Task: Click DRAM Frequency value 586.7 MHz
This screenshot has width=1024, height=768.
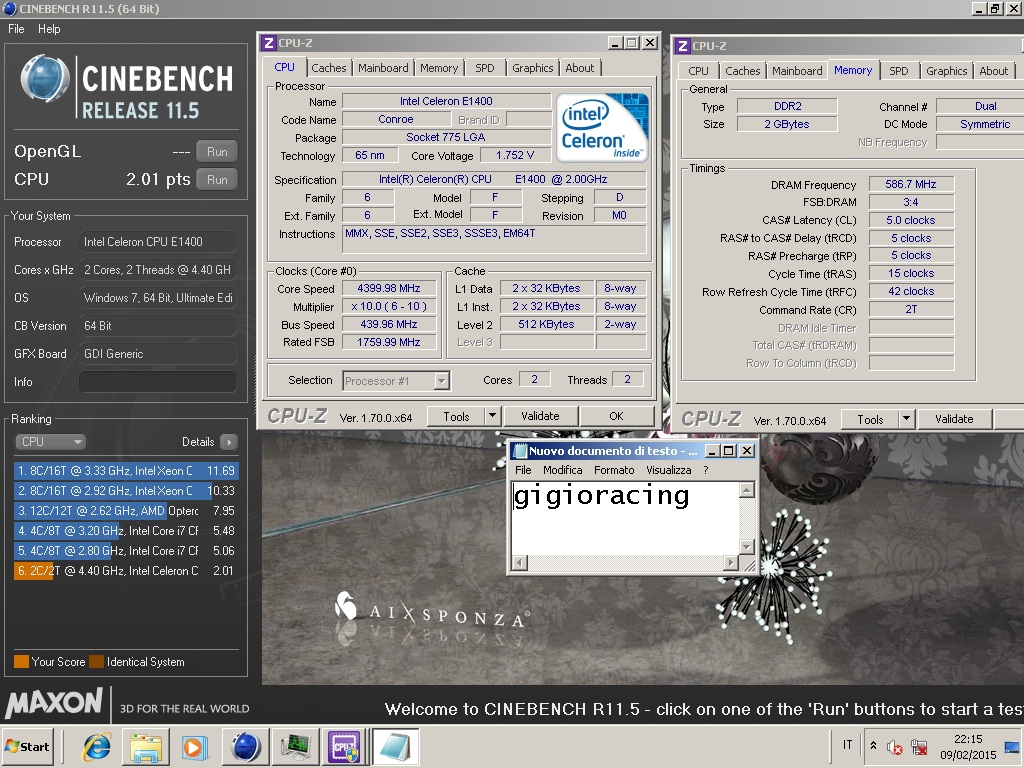Action: point(910,185)
